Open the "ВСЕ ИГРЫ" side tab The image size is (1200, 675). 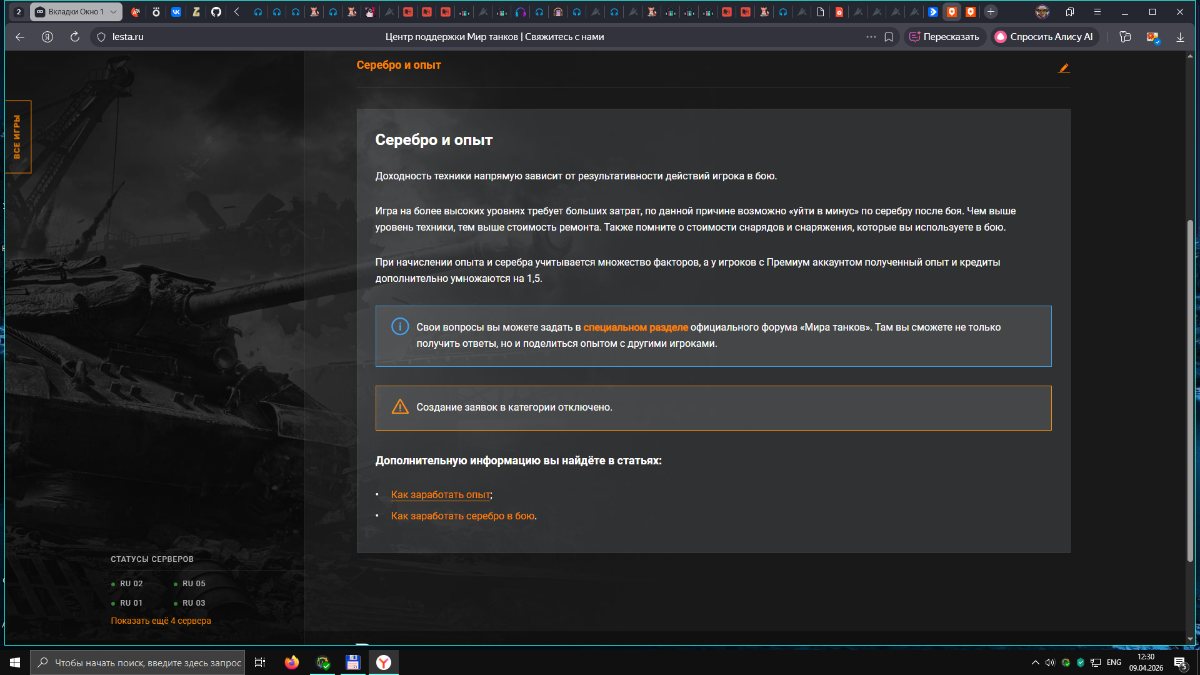click(x=17, y=137)
